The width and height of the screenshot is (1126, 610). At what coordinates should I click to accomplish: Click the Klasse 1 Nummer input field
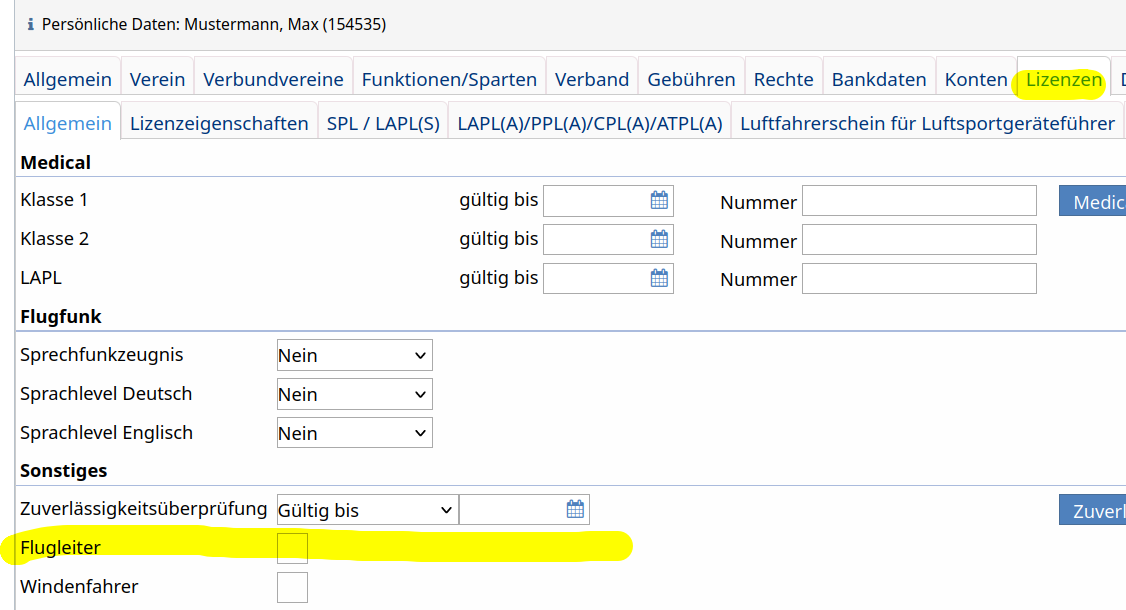point(919,201)
